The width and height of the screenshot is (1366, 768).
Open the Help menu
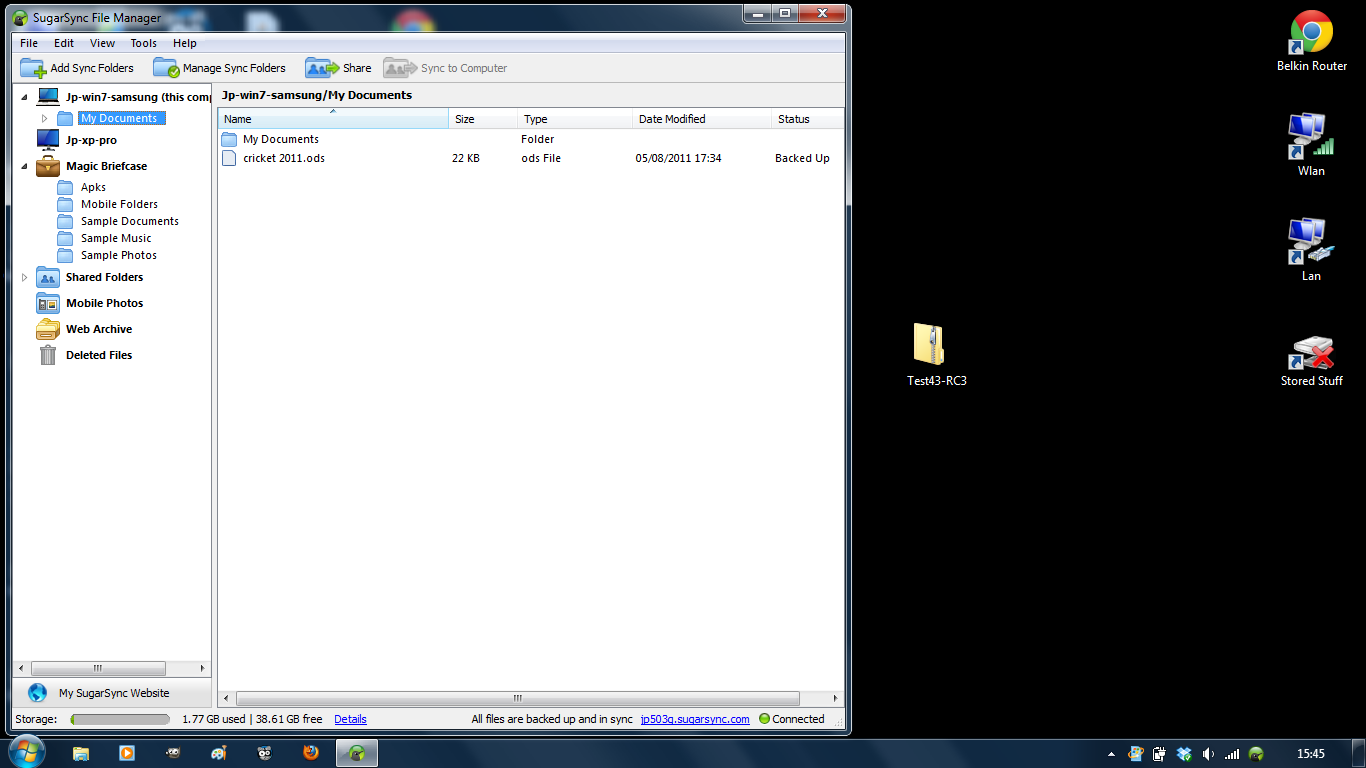184,43
